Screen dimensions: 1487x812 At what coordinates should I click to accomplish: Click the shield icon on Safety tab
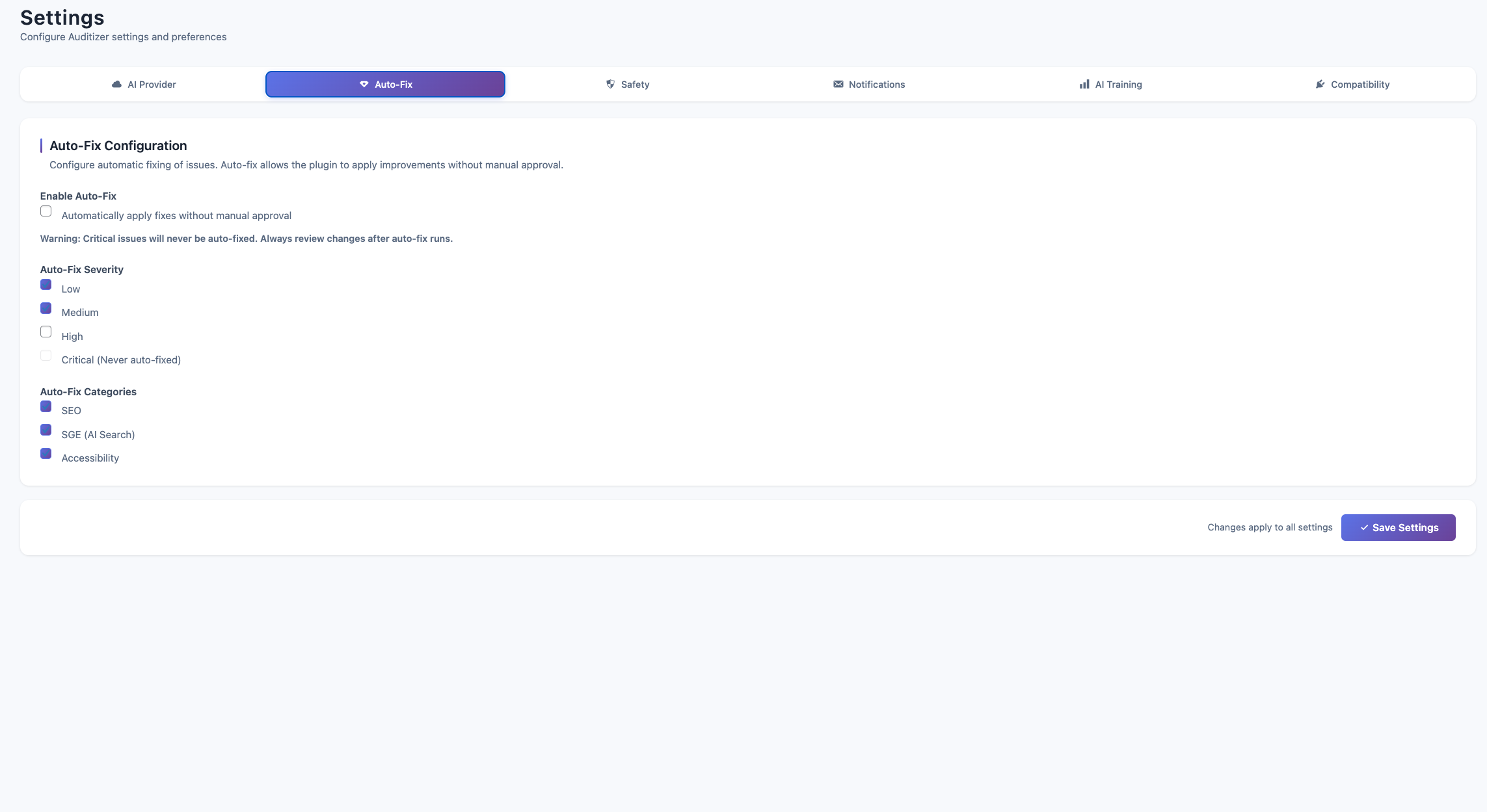tap(610, 85)
